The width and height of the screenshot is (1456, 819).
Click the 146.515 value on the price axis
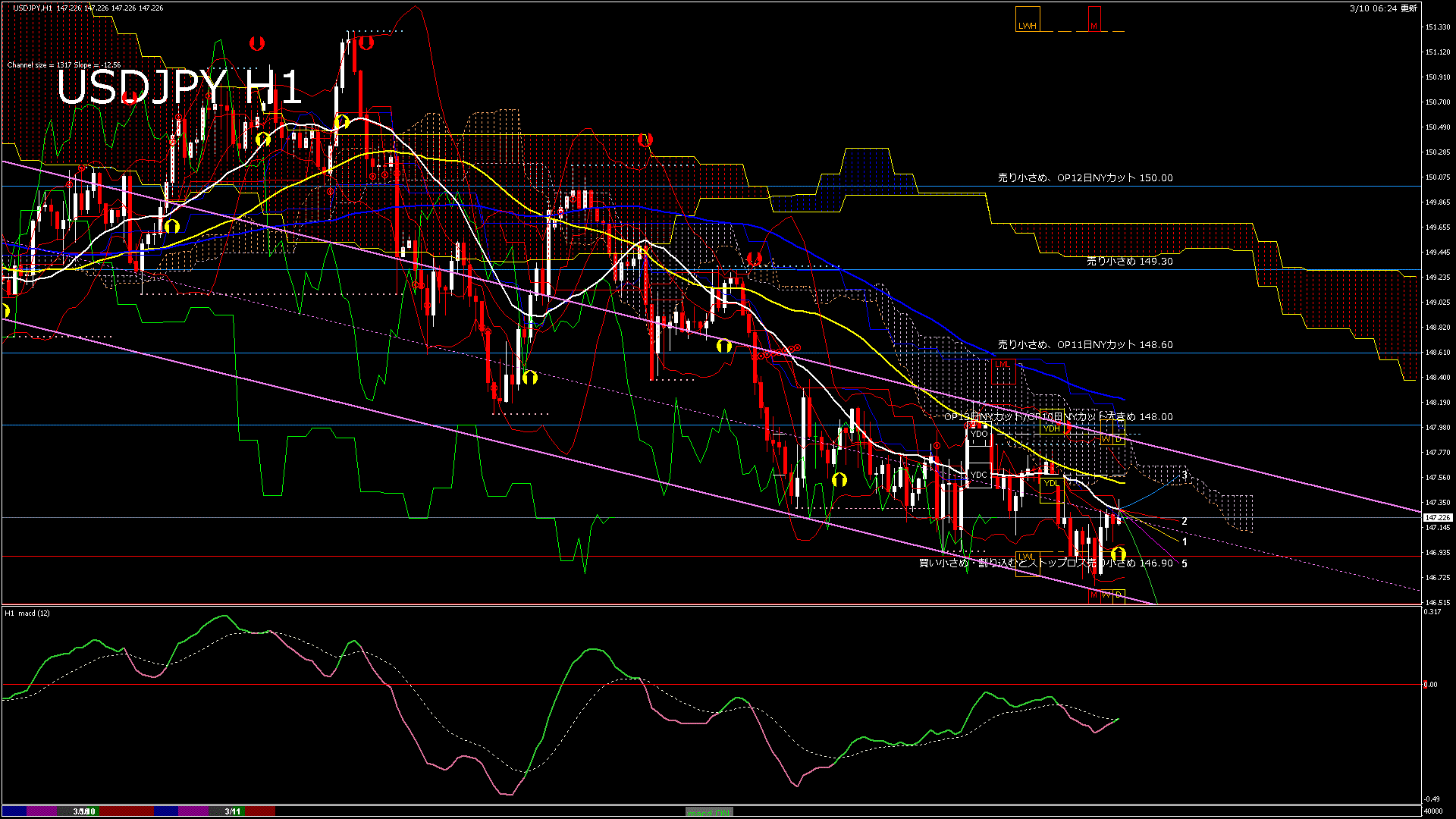[1438, 603]
